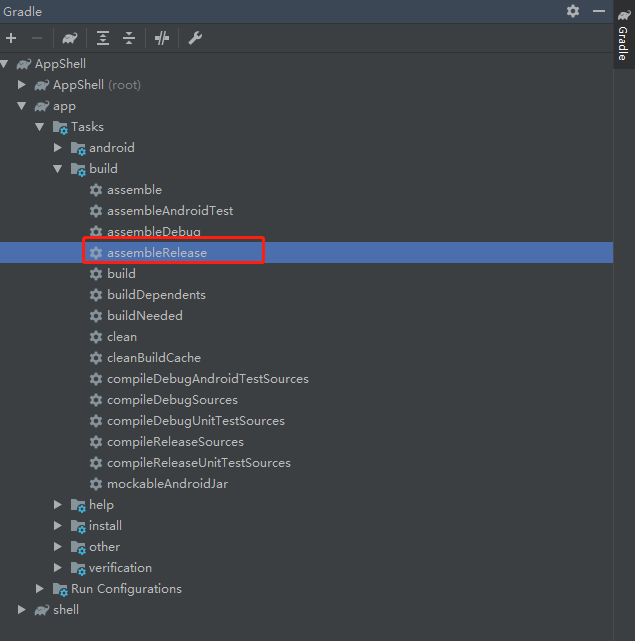Click the Gradle panel title
Image resolution: width=635 pixels, height=641 pixels.
click(x=22, y=11)
